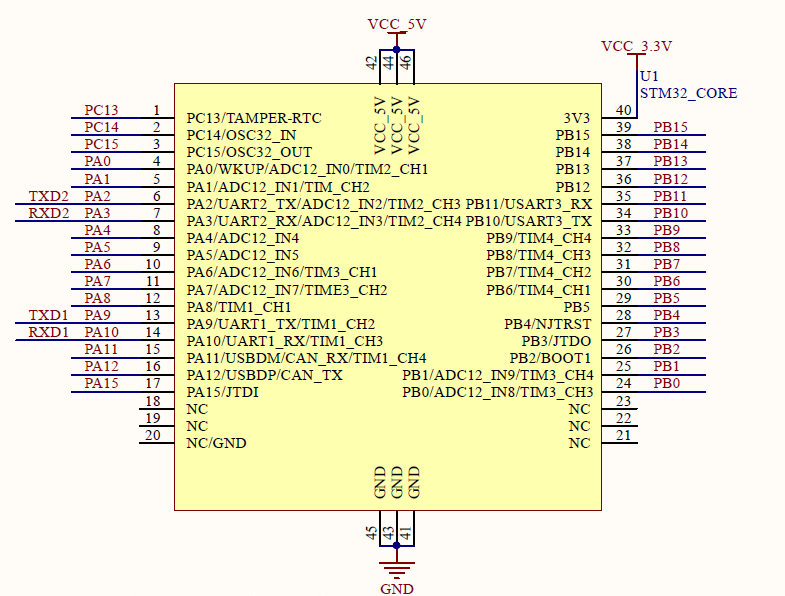The width and height of the screenshot is (785, 596).
Task: Select pin number 40 at 3V3
Action: click(623, 110)
